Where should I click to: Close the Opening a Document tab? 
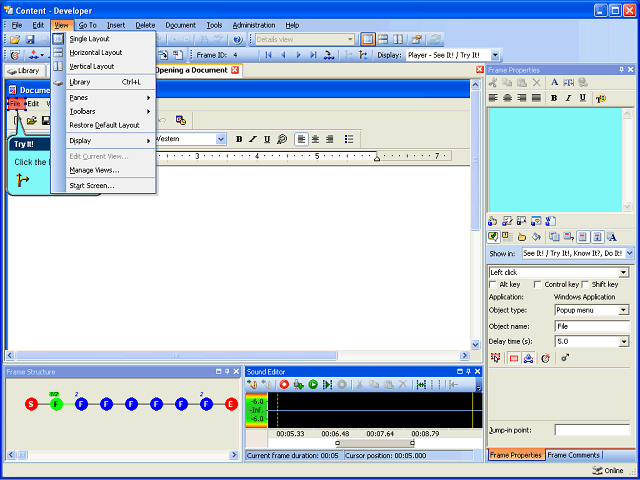pyautogui.click(x=235, y=70)
